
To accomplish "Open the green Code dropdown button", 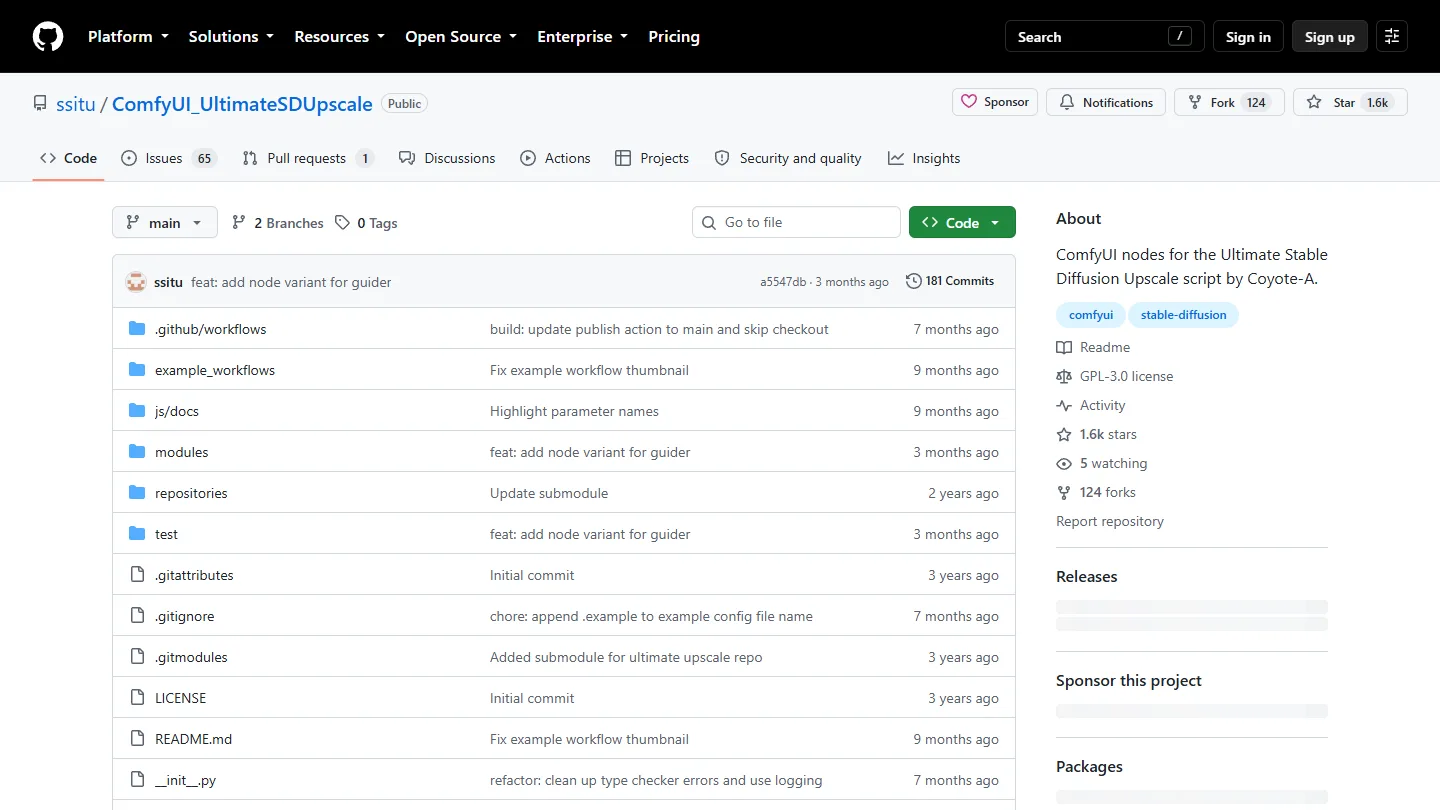I will coord(962,223).
